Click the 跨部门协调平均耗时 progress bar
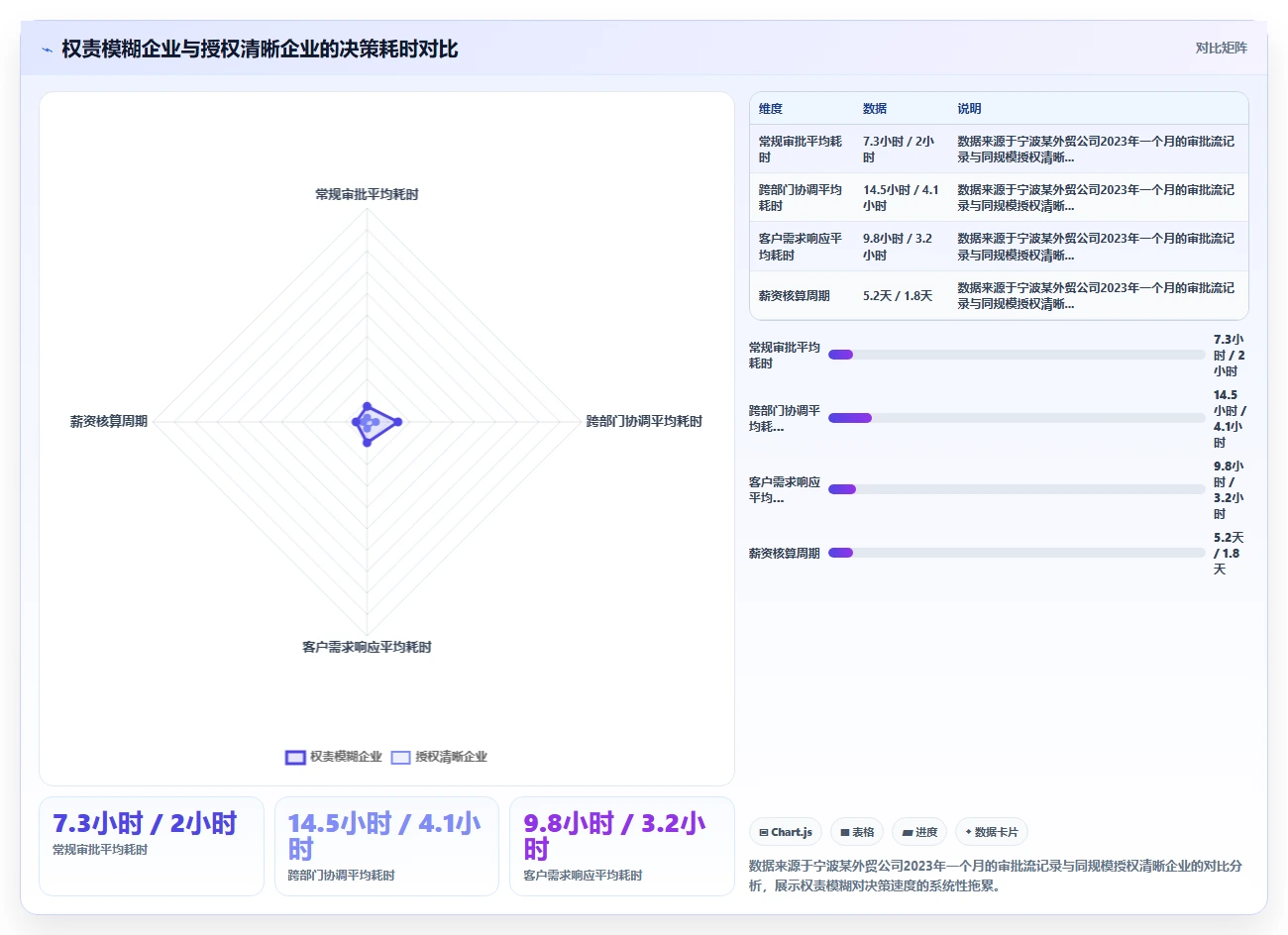The height and width of the screenshot is (935, 1288). pos(1017,418)
